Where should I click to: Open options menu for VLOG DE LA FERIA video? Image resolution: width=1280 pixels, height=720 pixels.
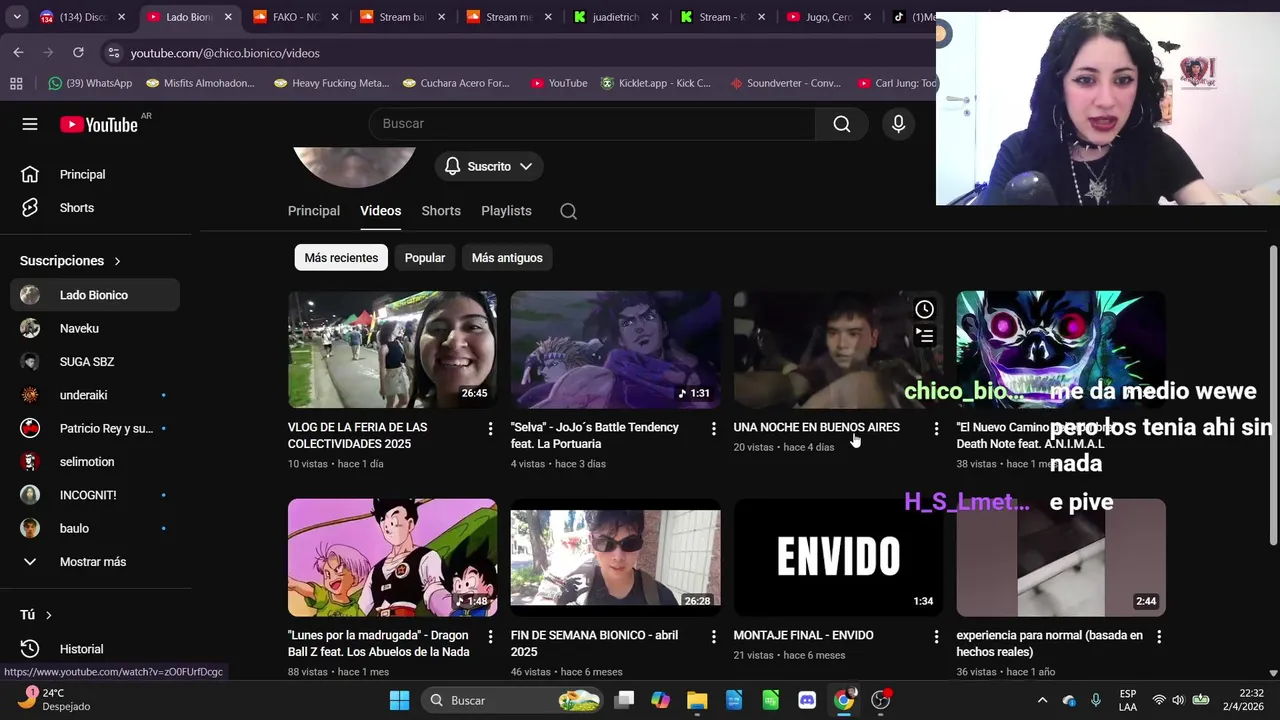[490, 428]
